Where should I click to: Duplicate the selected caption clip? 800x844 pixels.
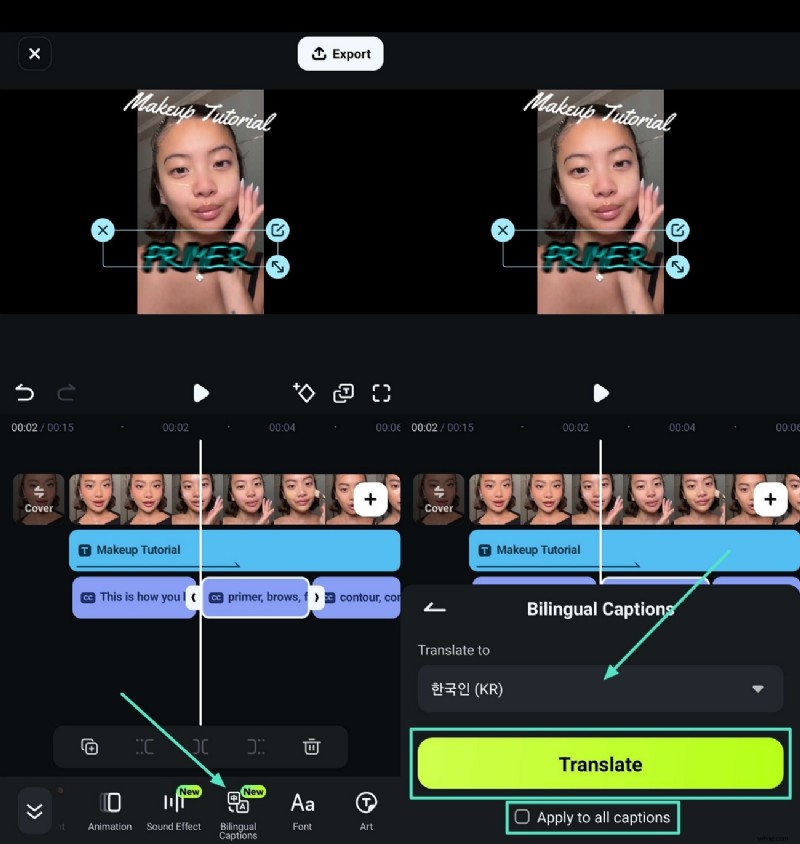point(89,746)
